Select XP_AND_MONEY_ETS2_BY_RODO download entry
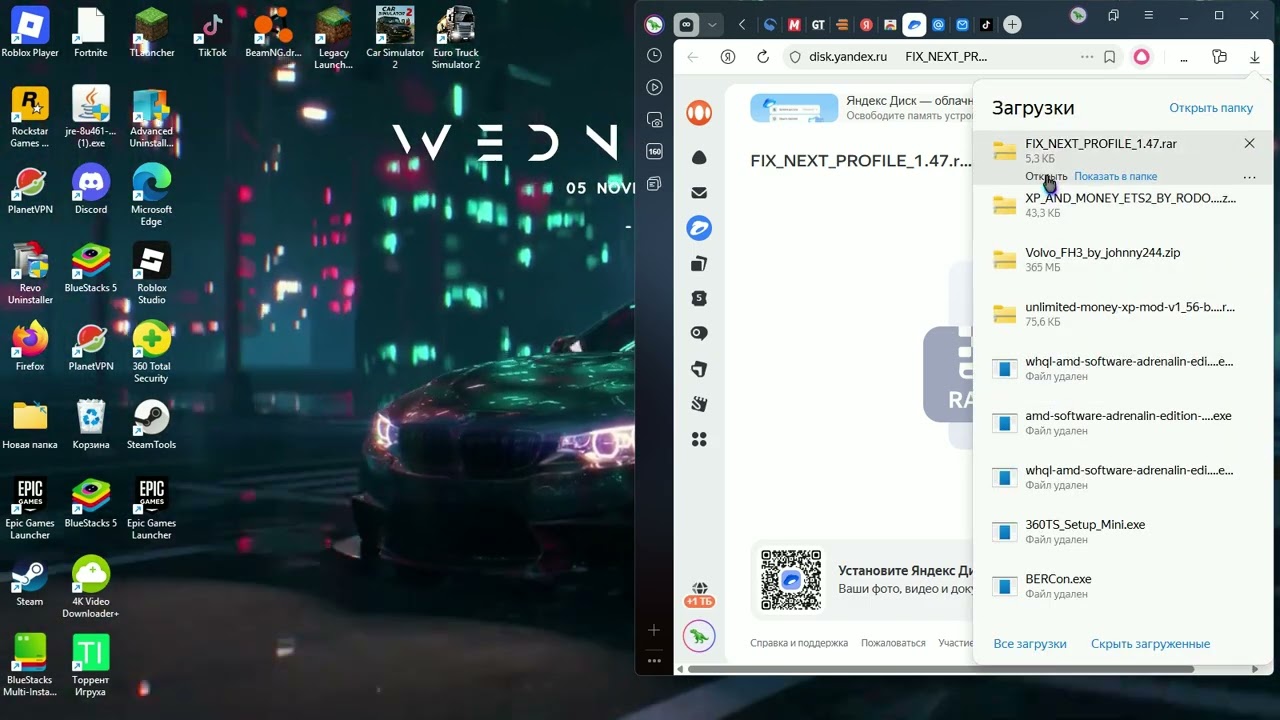Viewport: 1280px width, 720px height. click(1123, 205)
